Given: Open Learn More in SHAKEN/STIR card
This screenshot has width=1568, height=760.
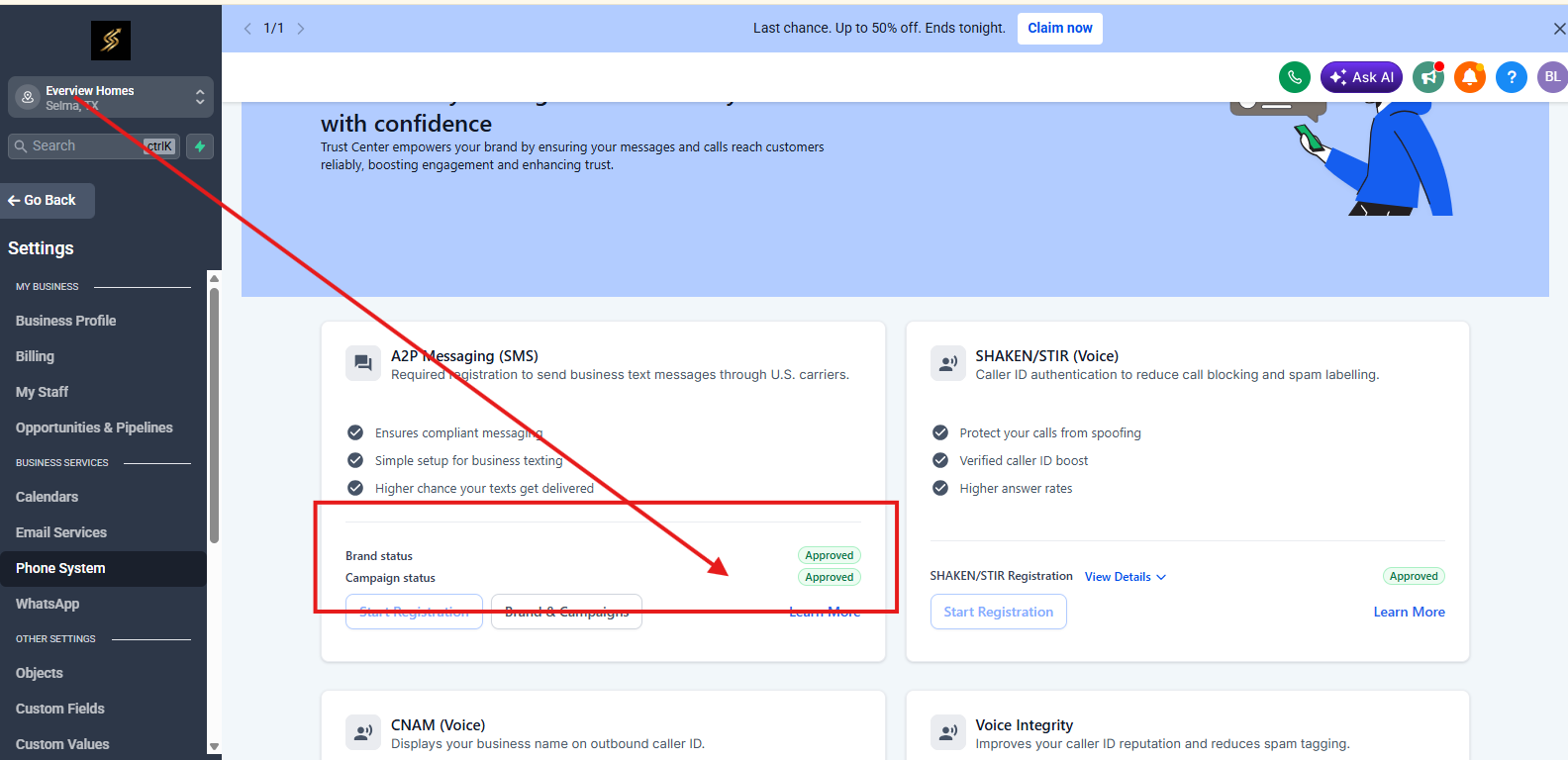Looking at the screenshot, I should point(1410,613).
